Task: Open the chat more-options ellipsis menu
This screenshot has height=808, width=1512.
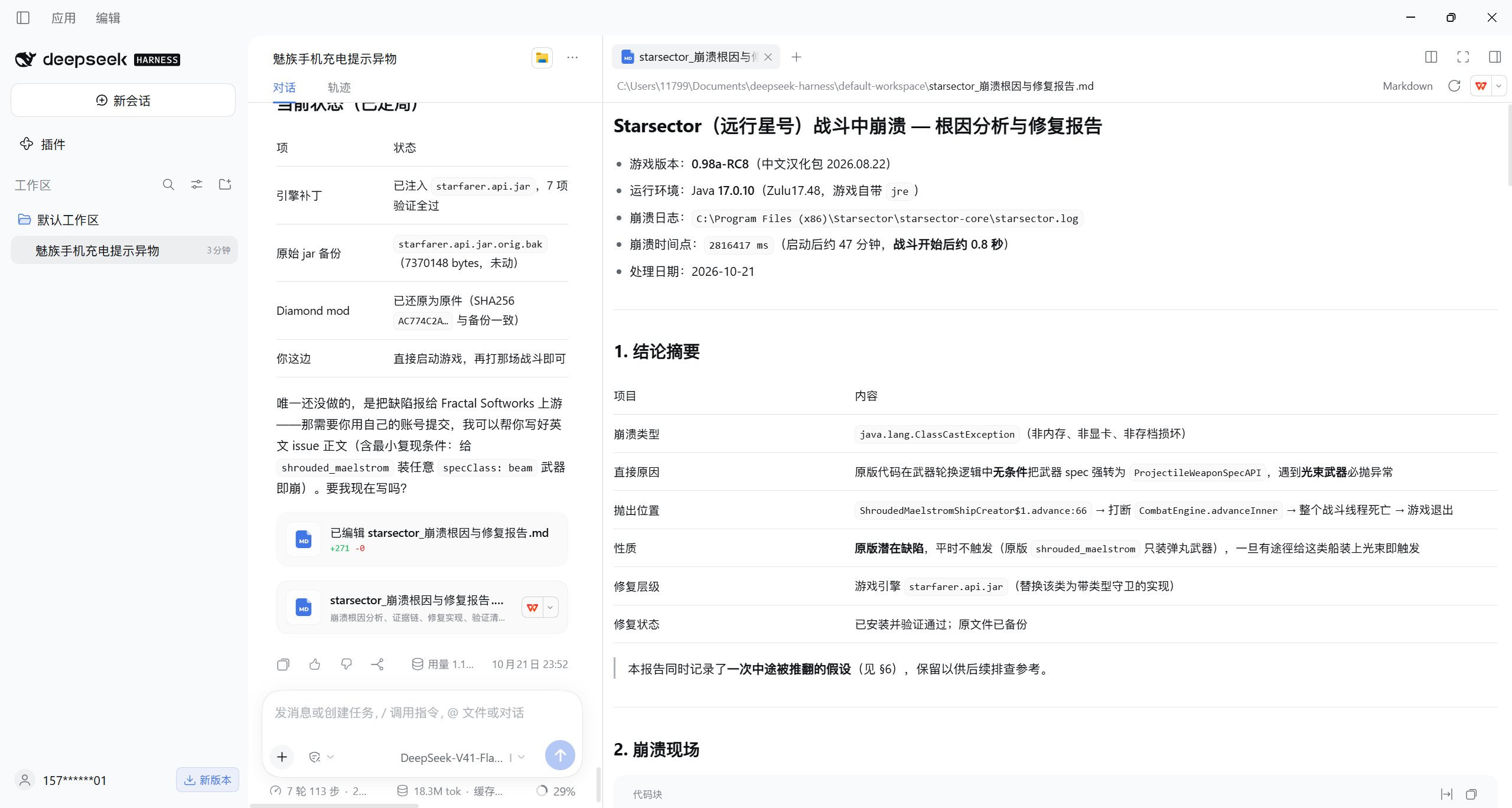Action: (572, 58)
